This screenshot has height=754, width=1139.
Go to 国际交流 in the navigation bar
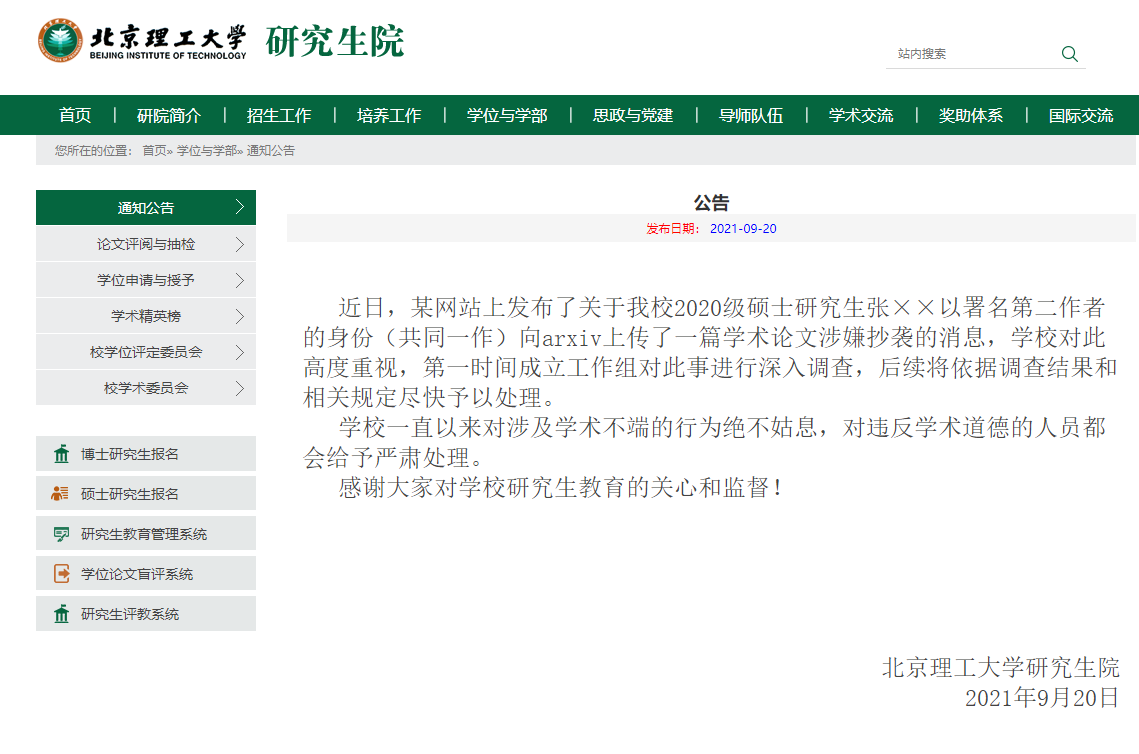1080,116
